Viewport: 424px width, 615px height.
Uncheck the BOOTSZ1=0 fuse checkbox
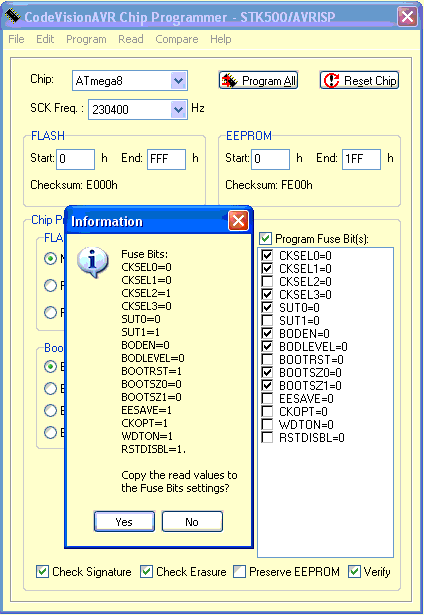267,385
